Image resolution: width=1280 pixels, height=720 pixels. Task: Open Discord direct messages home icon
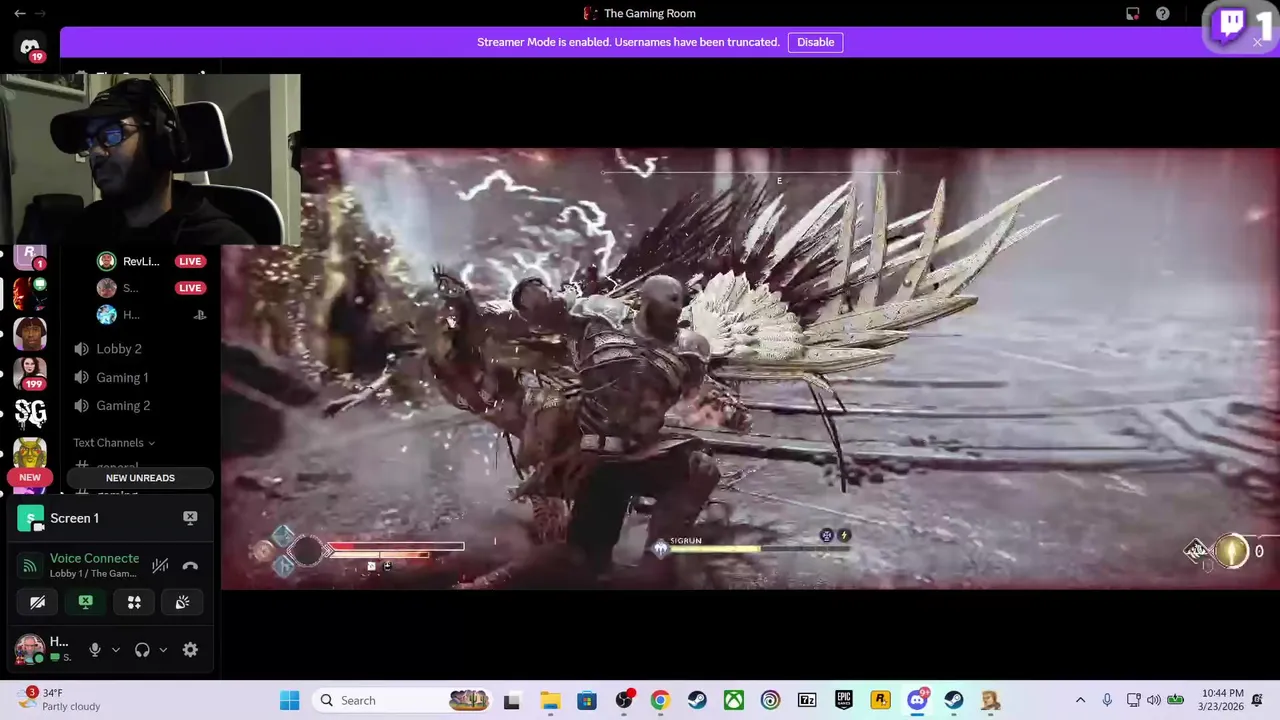[x=30, y=46]
